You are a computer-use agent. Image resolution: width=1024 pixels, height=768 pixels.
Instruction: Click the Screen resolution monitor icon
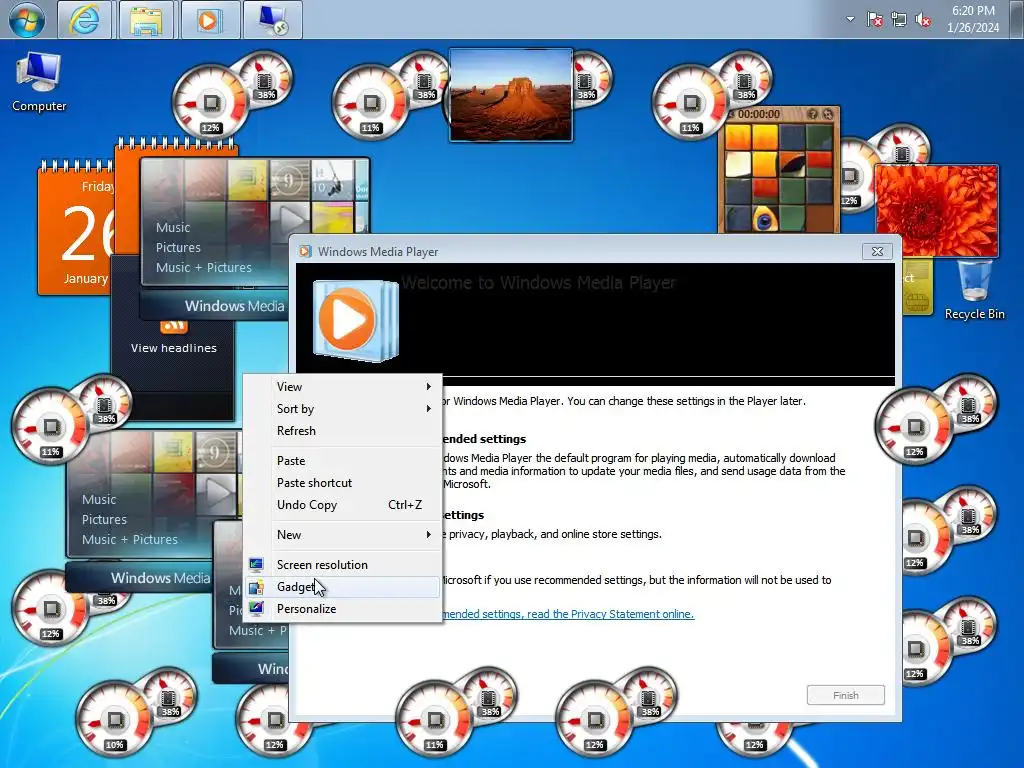256,564
